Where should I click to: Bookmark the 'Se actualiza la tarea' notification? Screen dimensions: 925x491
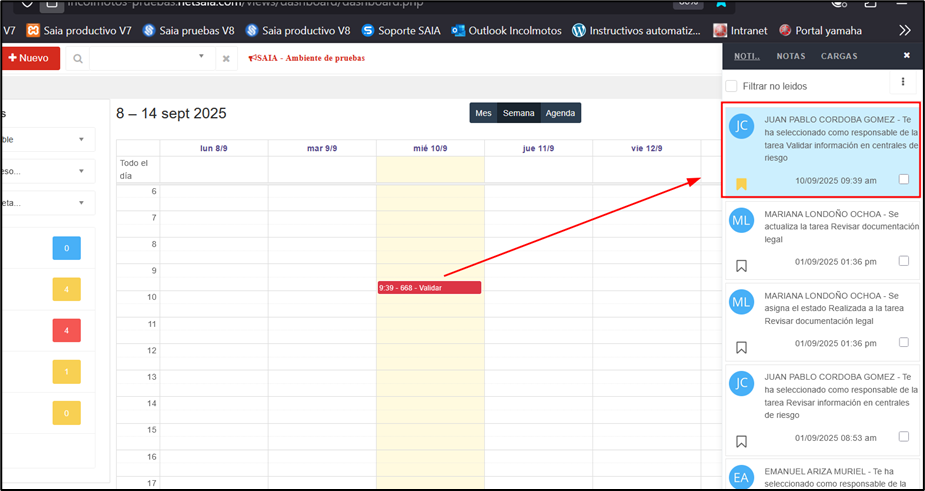[x=741, y=266]
